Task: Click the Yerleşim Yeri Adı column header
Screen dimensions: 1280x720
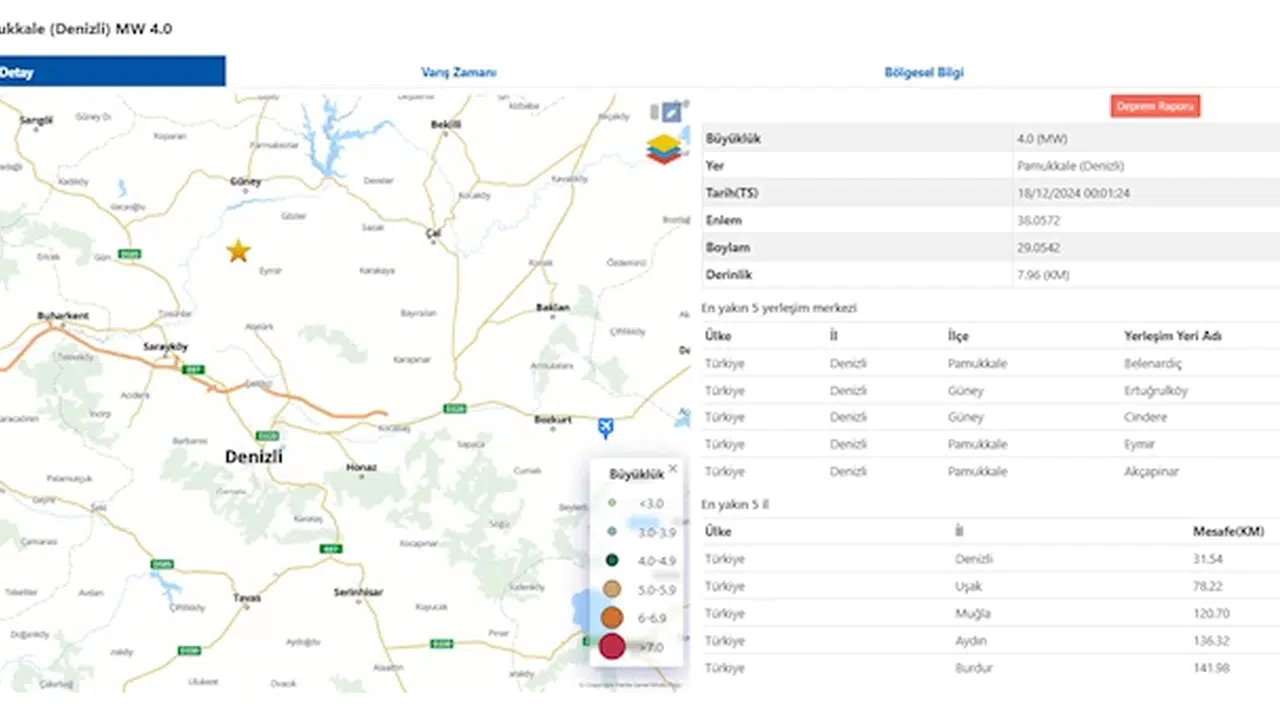Action: click(x=1172, y=336)
